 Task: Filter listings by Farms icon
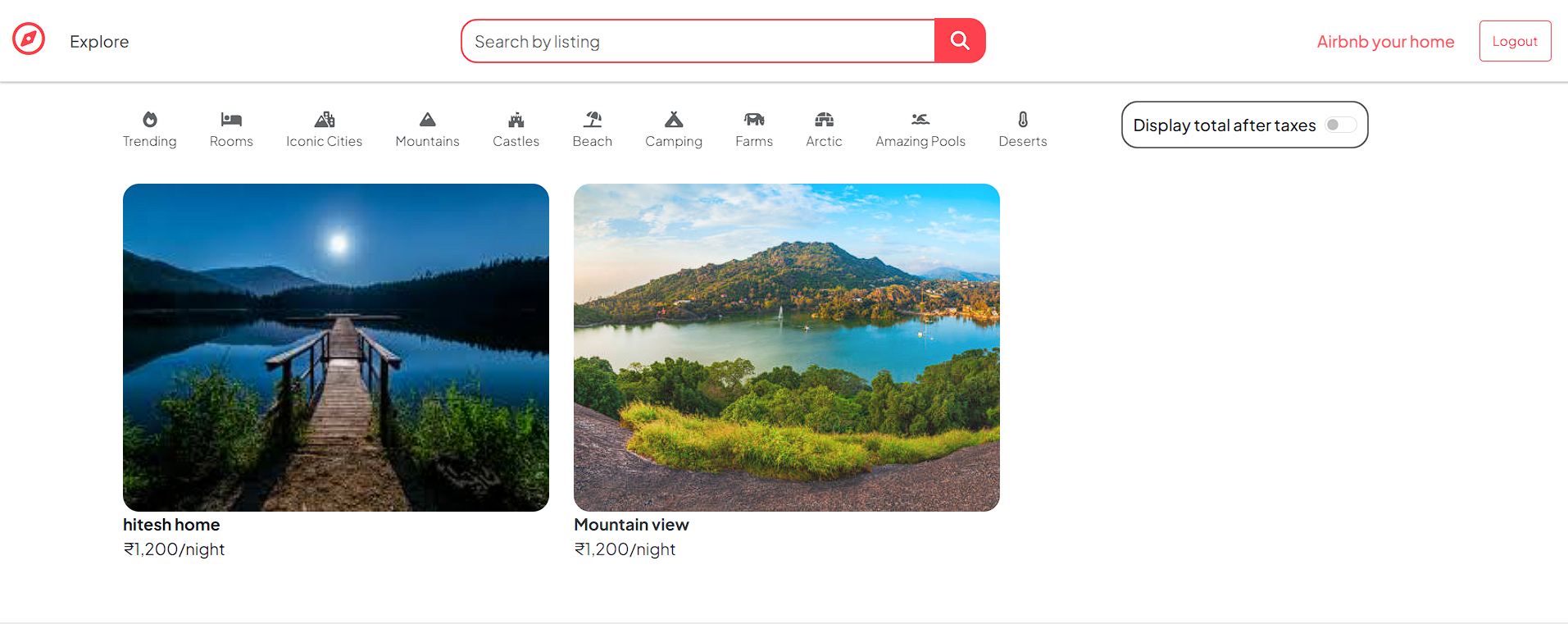pyautogui.click(x=754, y=120)
